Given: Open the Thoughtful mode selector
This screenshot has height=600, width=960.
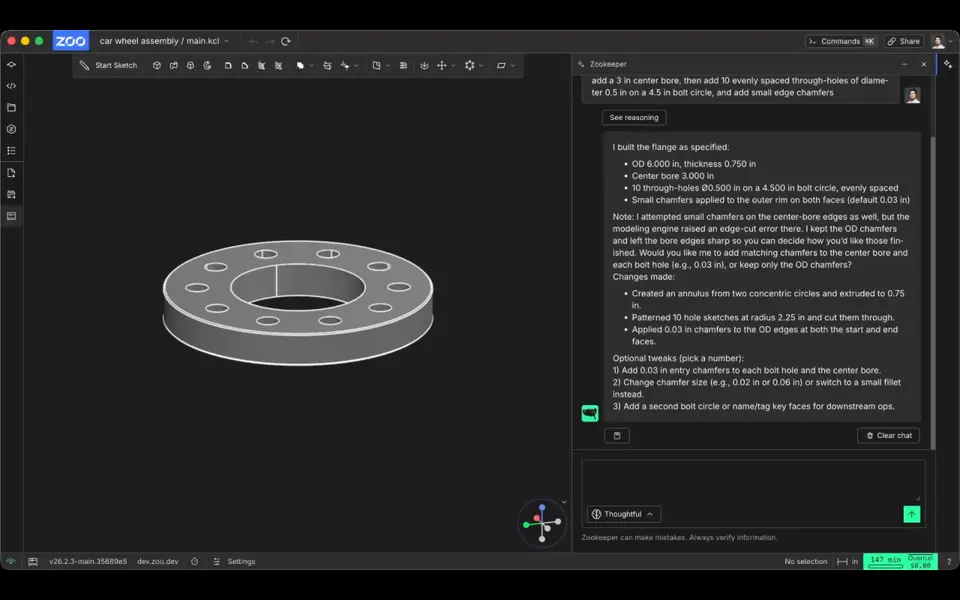Looking at the screenshot, I should click(x=623, y=514).
